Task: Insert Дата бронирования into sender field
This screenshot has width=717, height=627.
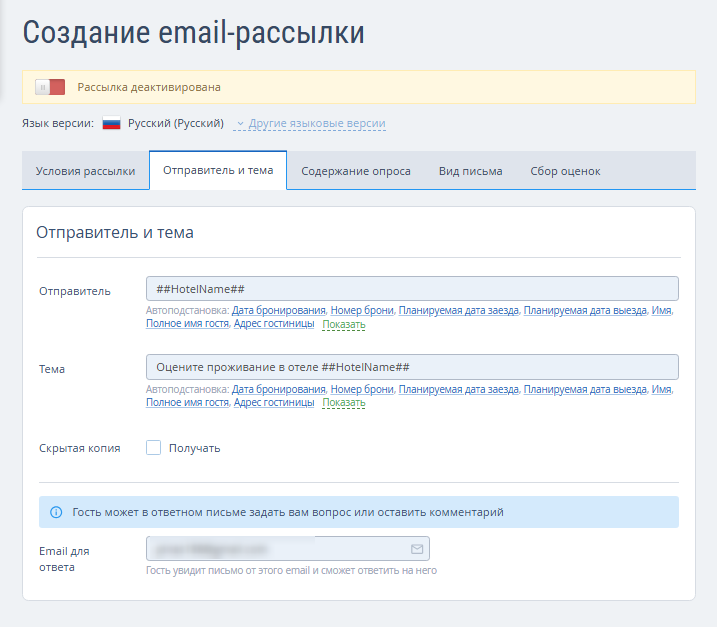Action: click(278, 311)
